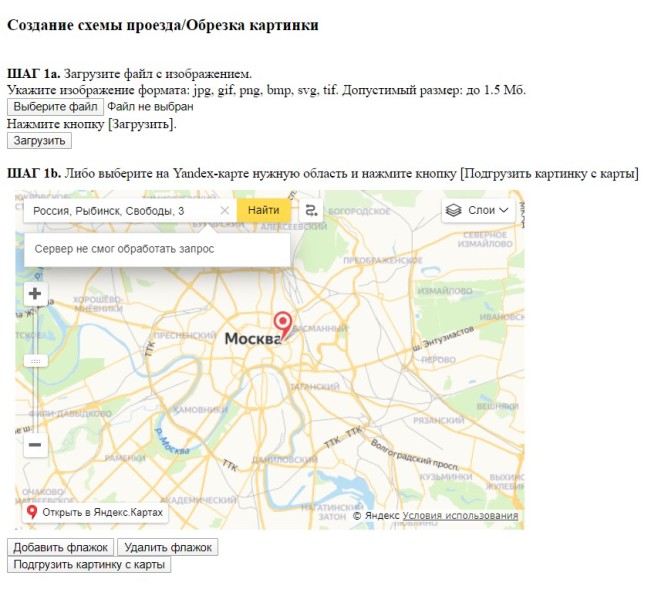The height and width of the screenshot is (593, 651).
Task: Click the Добавить флажок button
Action: coord(61,547)
